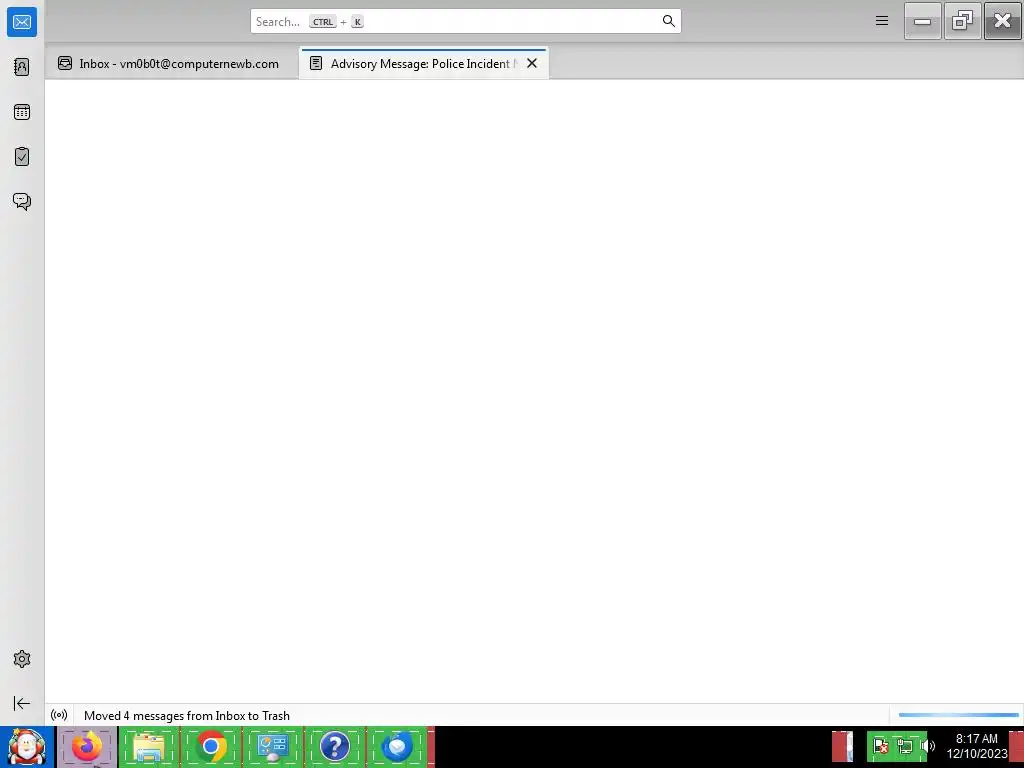Open the Address Book icon
The height and width of the screenshot is (768, 1024).
pos(22,67)
